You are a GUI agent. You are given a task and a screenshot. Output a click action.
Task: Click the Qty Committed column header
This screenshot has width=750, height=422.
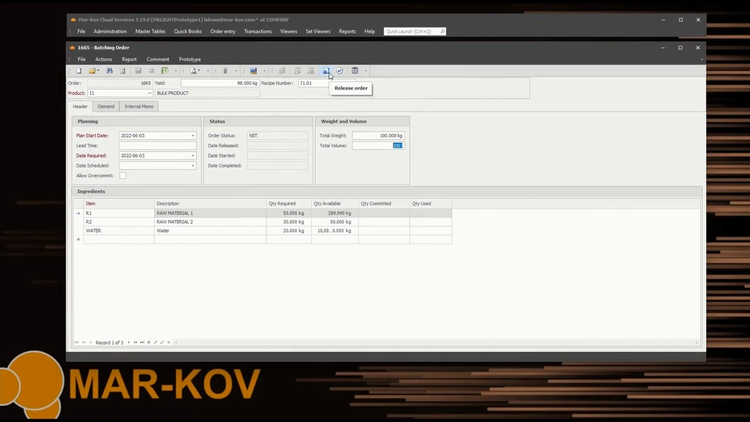pyautogui.click(x=384, y=204)
